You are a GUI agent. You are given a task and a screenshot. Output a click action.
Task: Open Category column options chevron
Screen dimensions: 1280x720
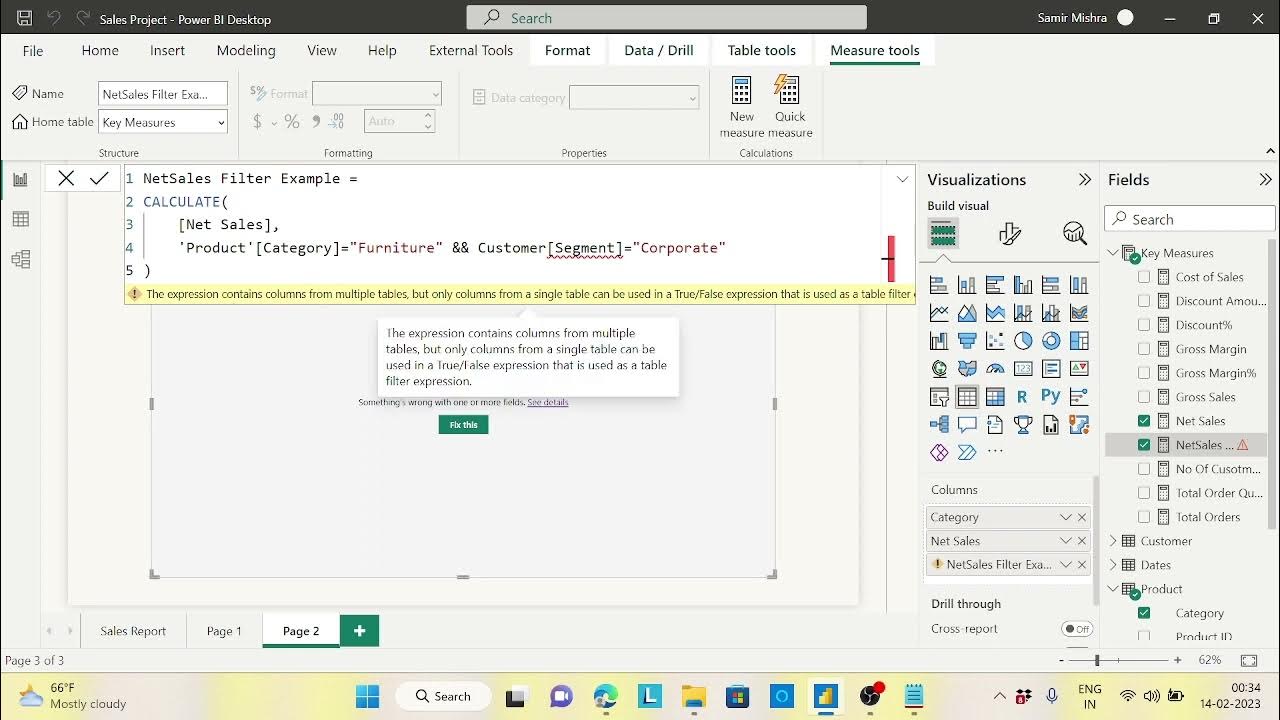point(1066,517)
